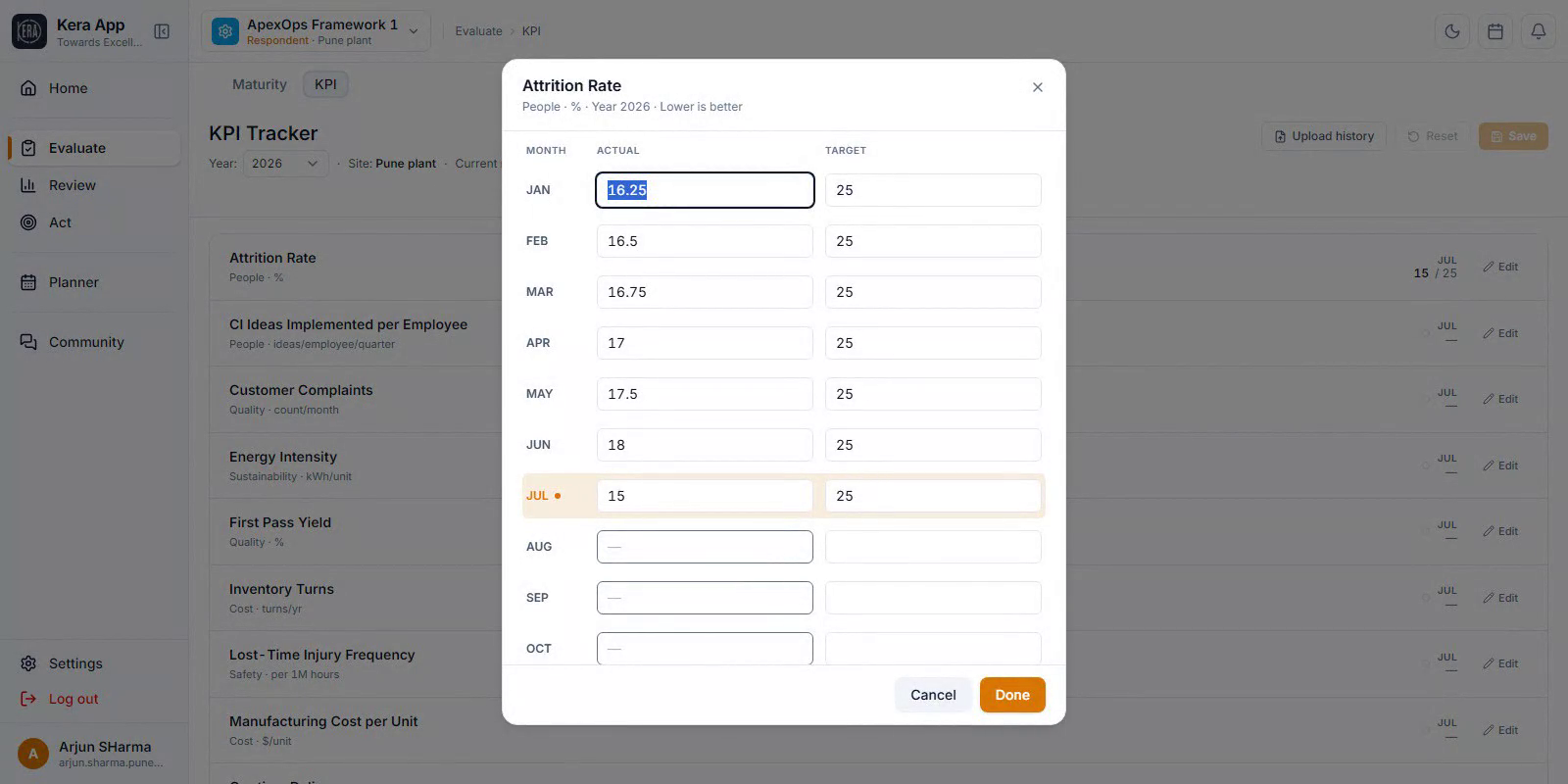The height and width of the screenshot is (784, 1568).
Task: Collapse sidebar panel icon
Action: (x=162, y=31)
